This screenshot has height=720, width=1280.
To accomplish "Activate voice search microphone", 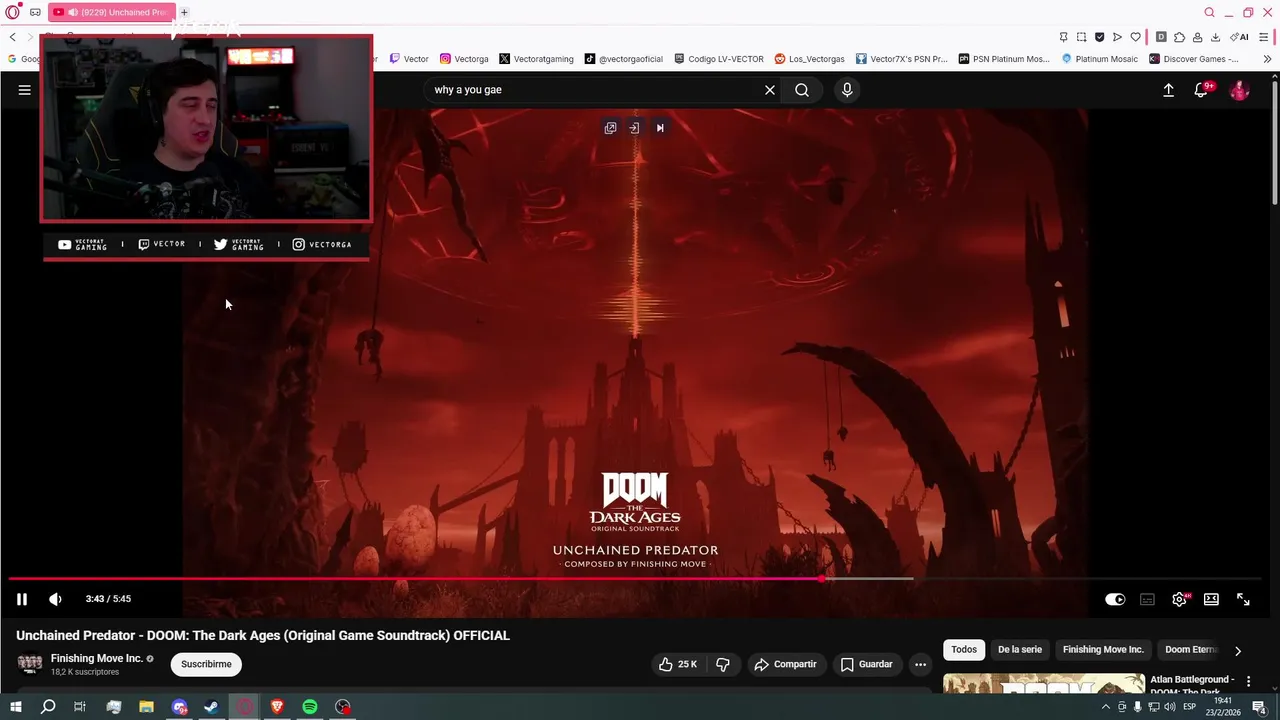I will click(x=847, y=90).
